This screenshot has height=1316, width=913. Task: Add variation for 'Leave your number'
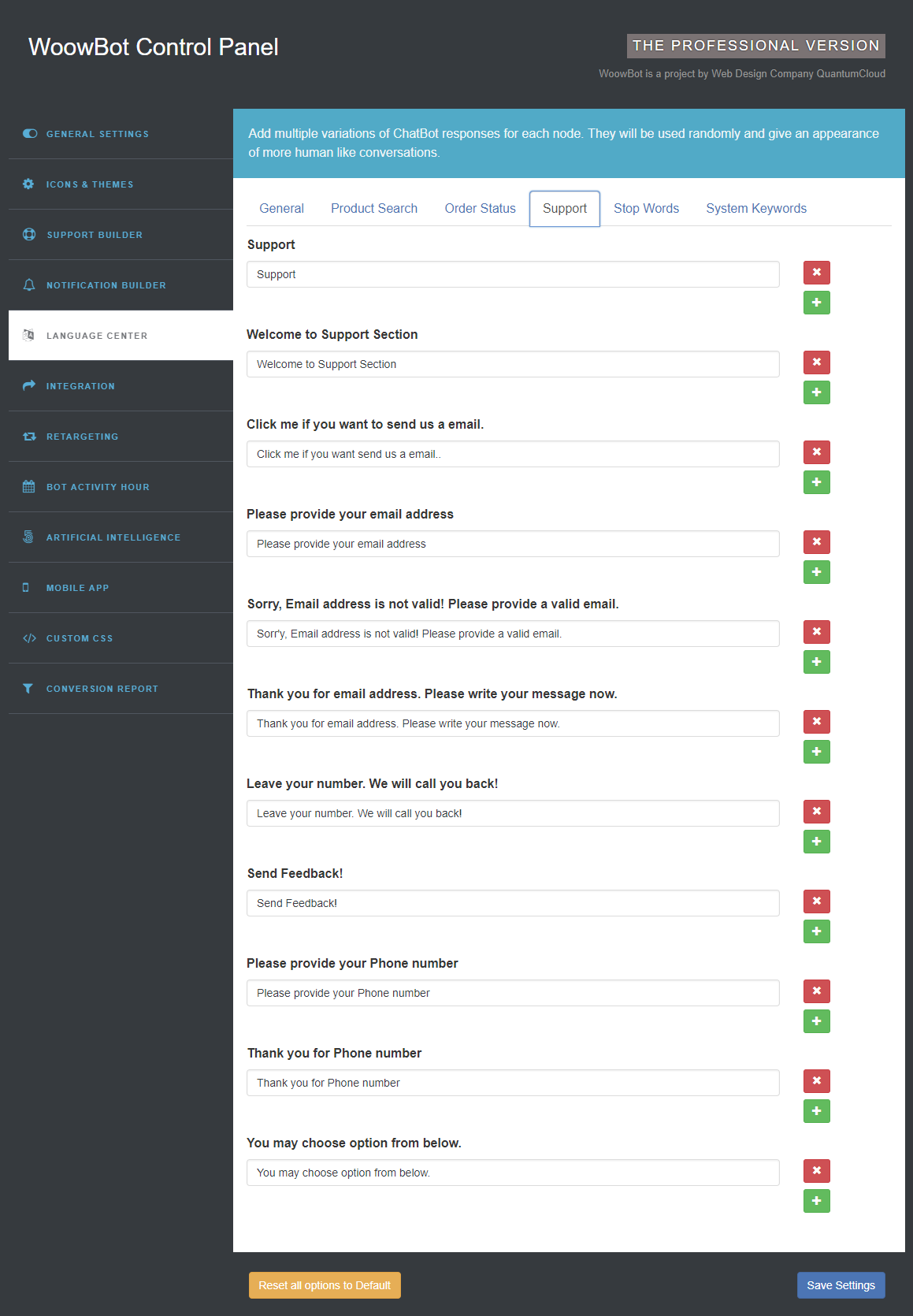817,841
